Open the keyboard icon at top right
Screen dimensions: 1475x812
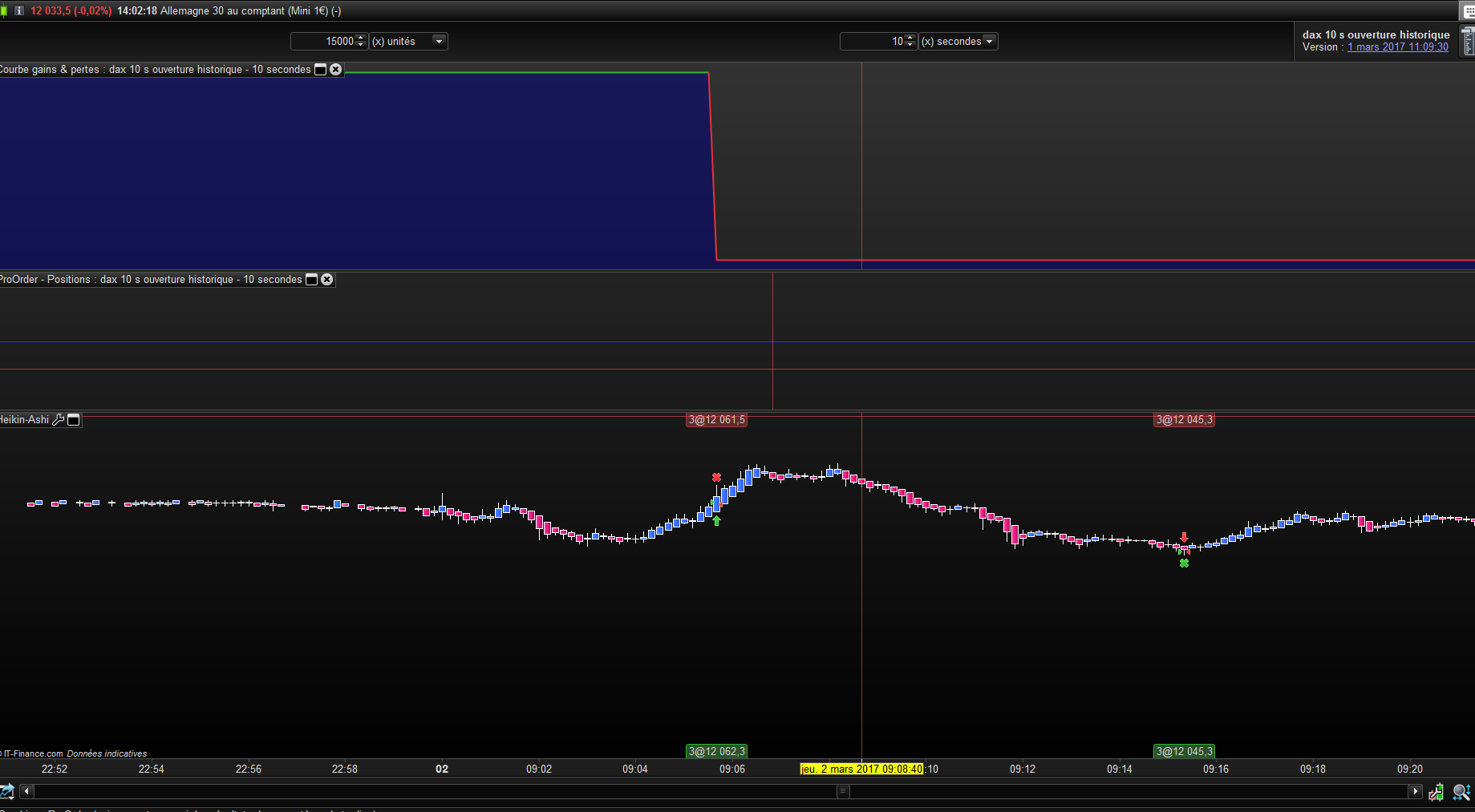coord(1469,11)
